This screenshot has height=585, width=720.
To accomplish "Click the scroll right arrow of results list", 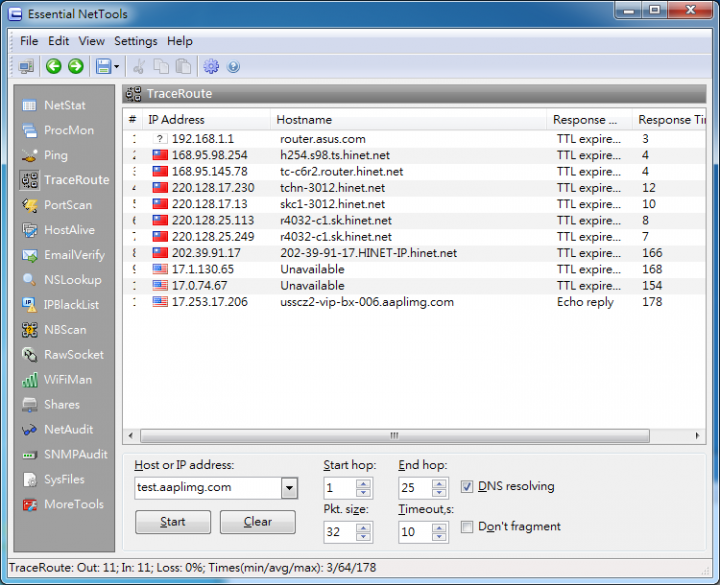I will click(698, 436).
